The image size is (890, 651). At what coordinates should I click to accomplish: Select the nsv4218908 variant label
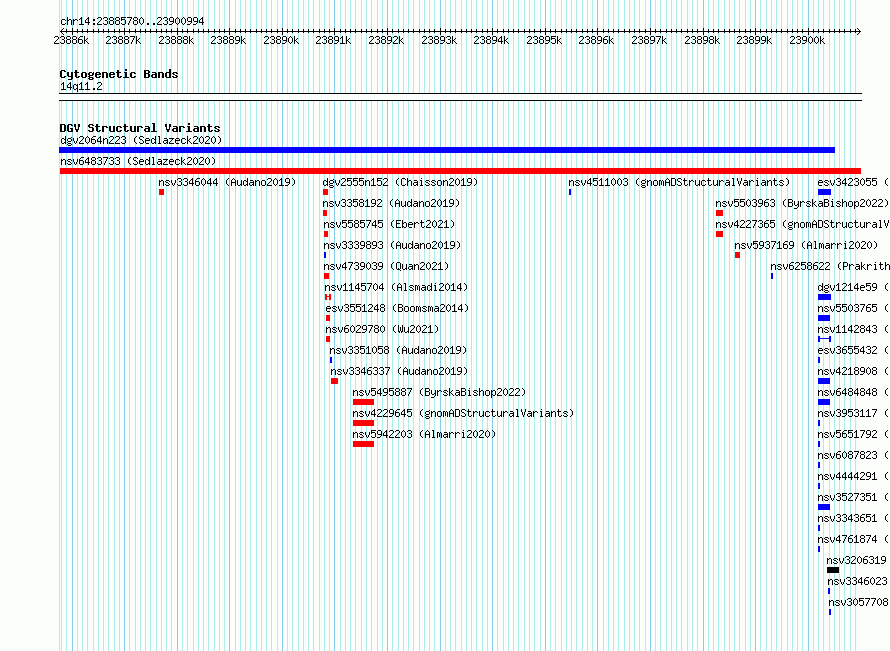click(x=853, y=371)
